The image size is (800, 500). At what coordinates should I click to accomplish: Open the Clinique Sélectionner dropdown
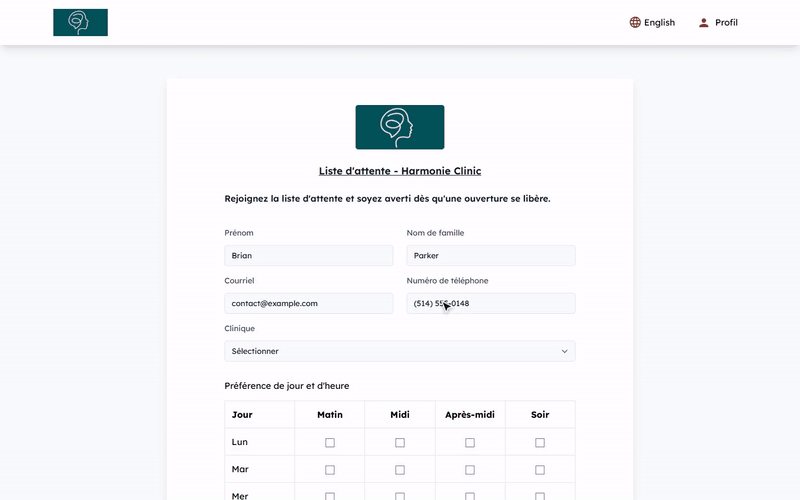(399, 352)
